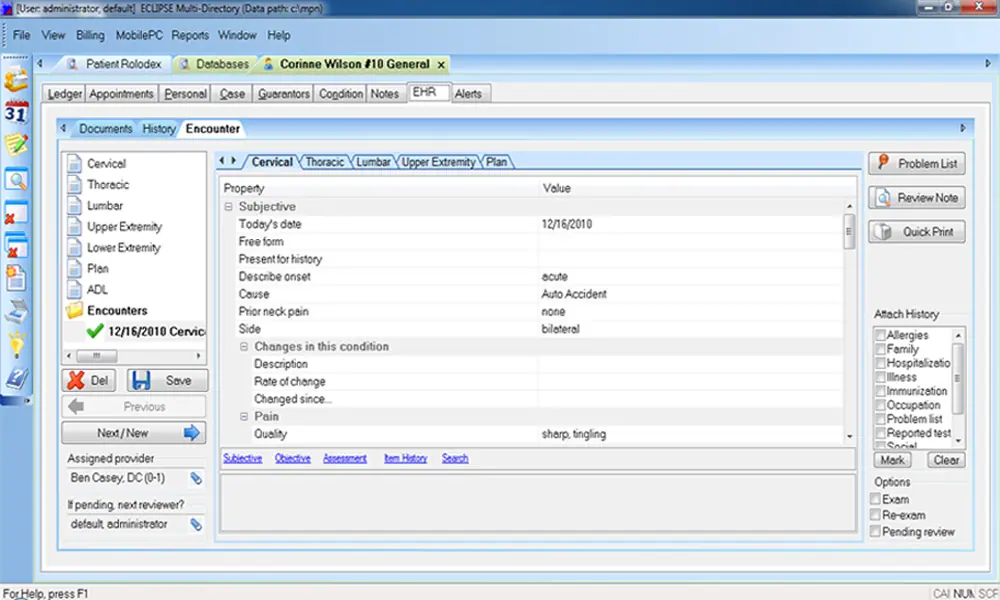Open the Reports menu
This screenshot has height=600, width=1000.
(190, 35)
